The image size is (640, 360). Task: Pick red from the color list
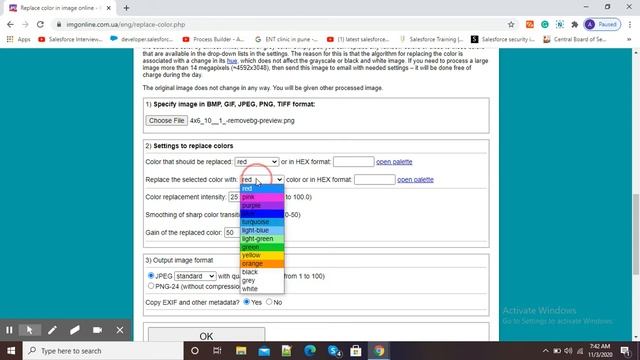tap(262, 189)
